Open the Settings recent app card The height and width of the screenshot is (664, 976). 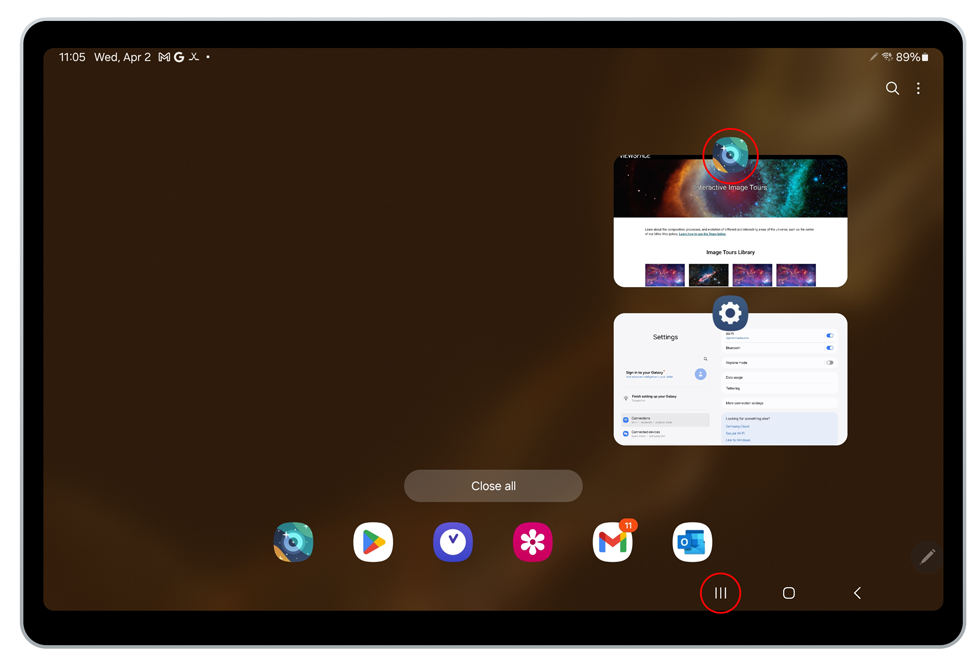point(730,379)
